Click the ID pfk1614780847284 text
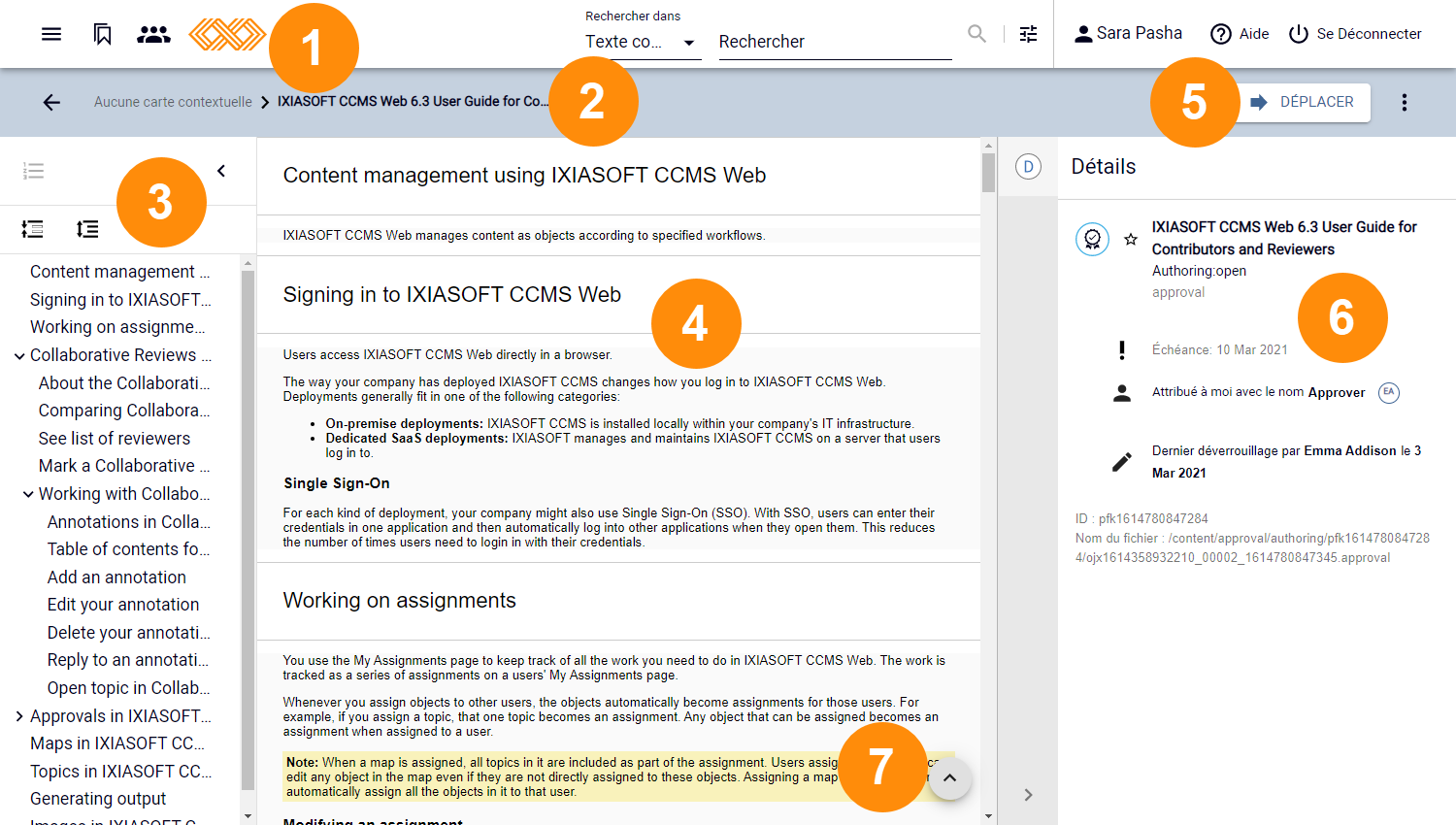Screen dimensions: 1456x825 [1142, 518]
